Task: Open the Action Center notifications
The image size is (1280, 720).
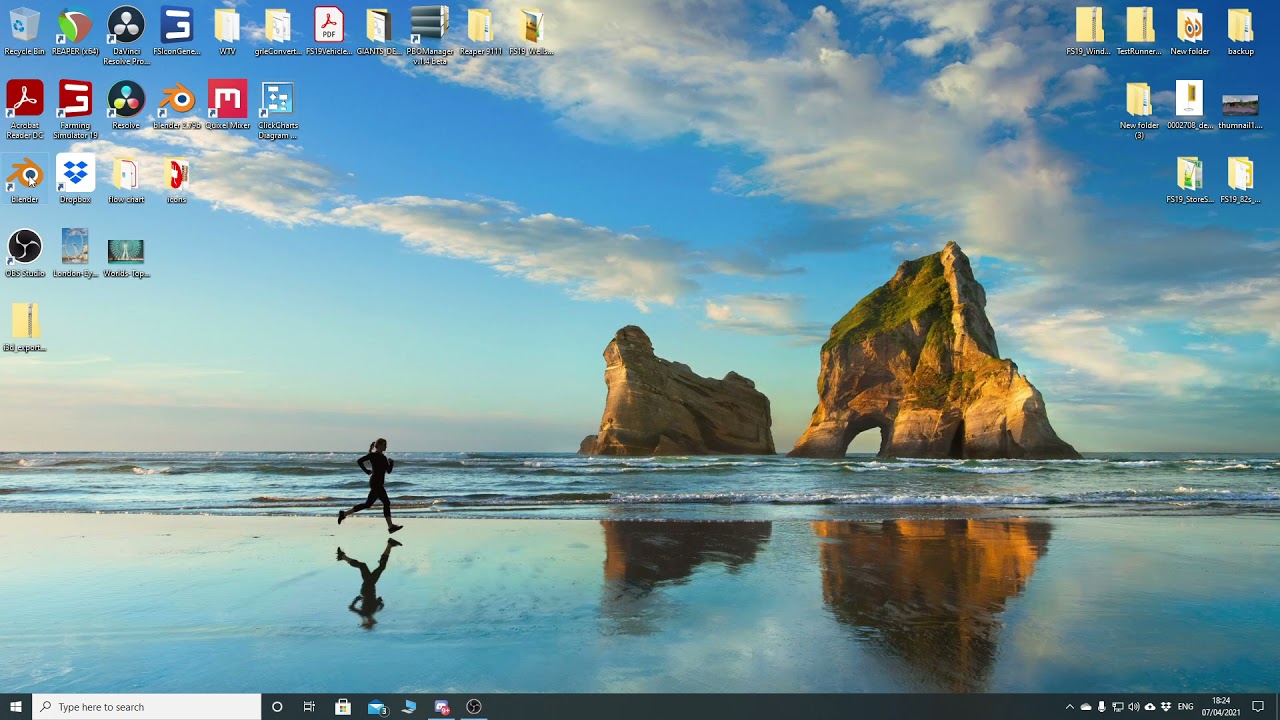Action: click(1259, 707)
